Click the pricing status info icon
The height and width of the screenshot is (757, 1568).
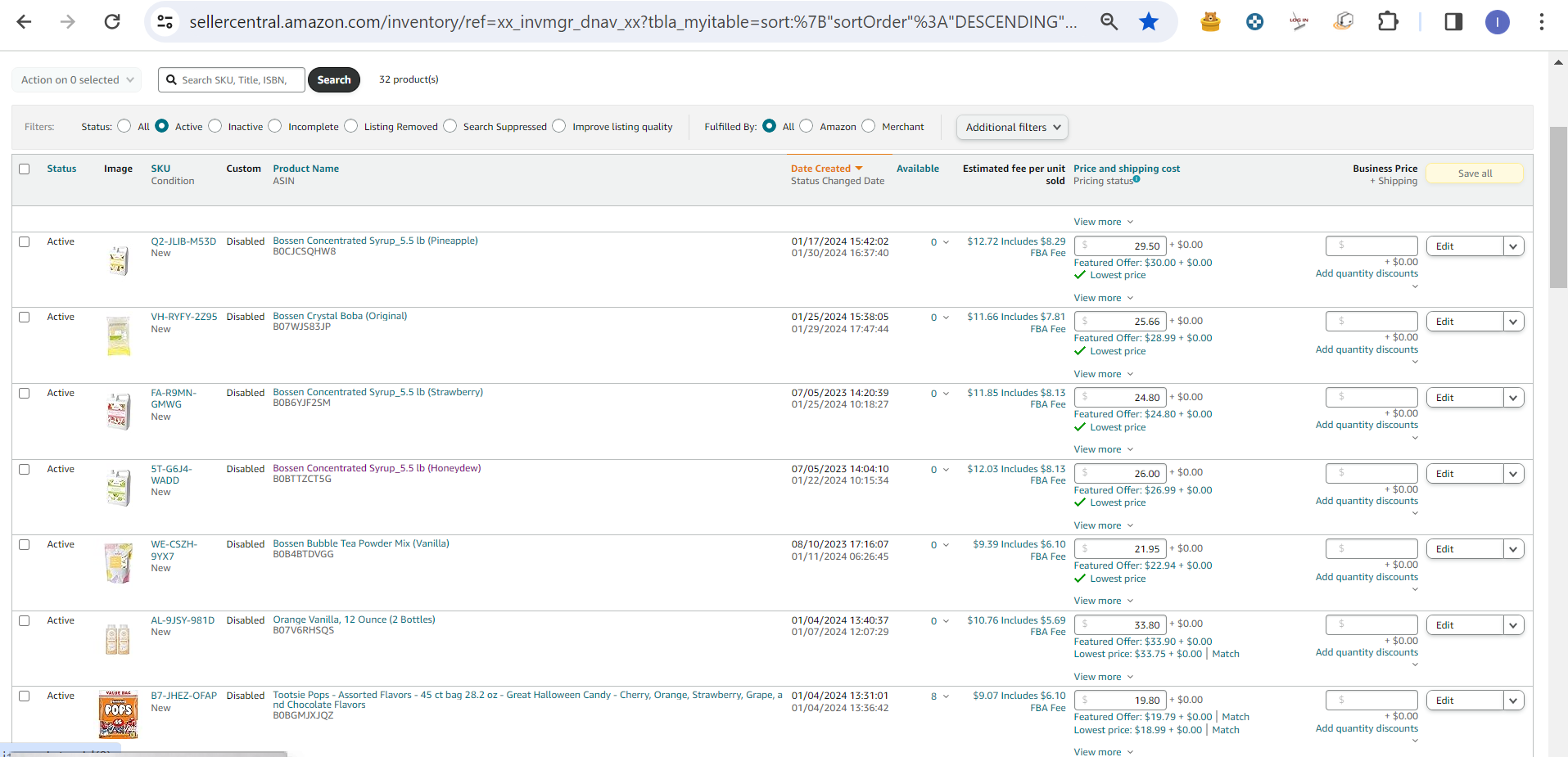[1136, 179]
